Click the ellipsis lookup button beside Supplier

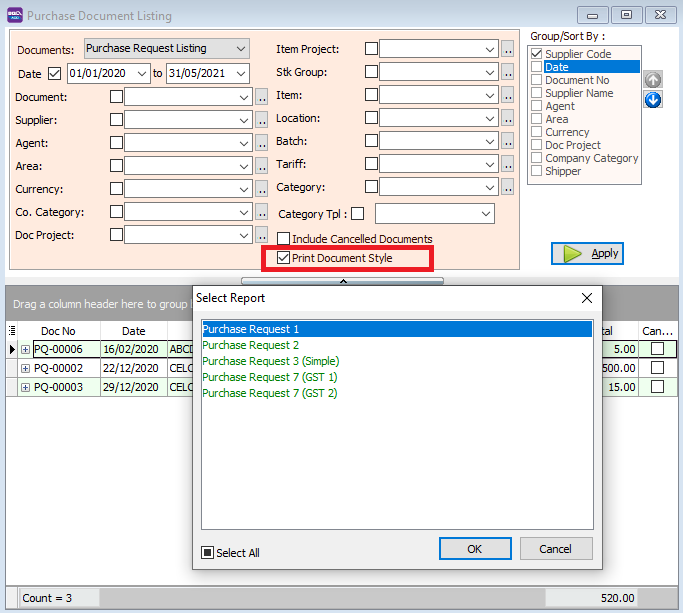coord(262,120)
